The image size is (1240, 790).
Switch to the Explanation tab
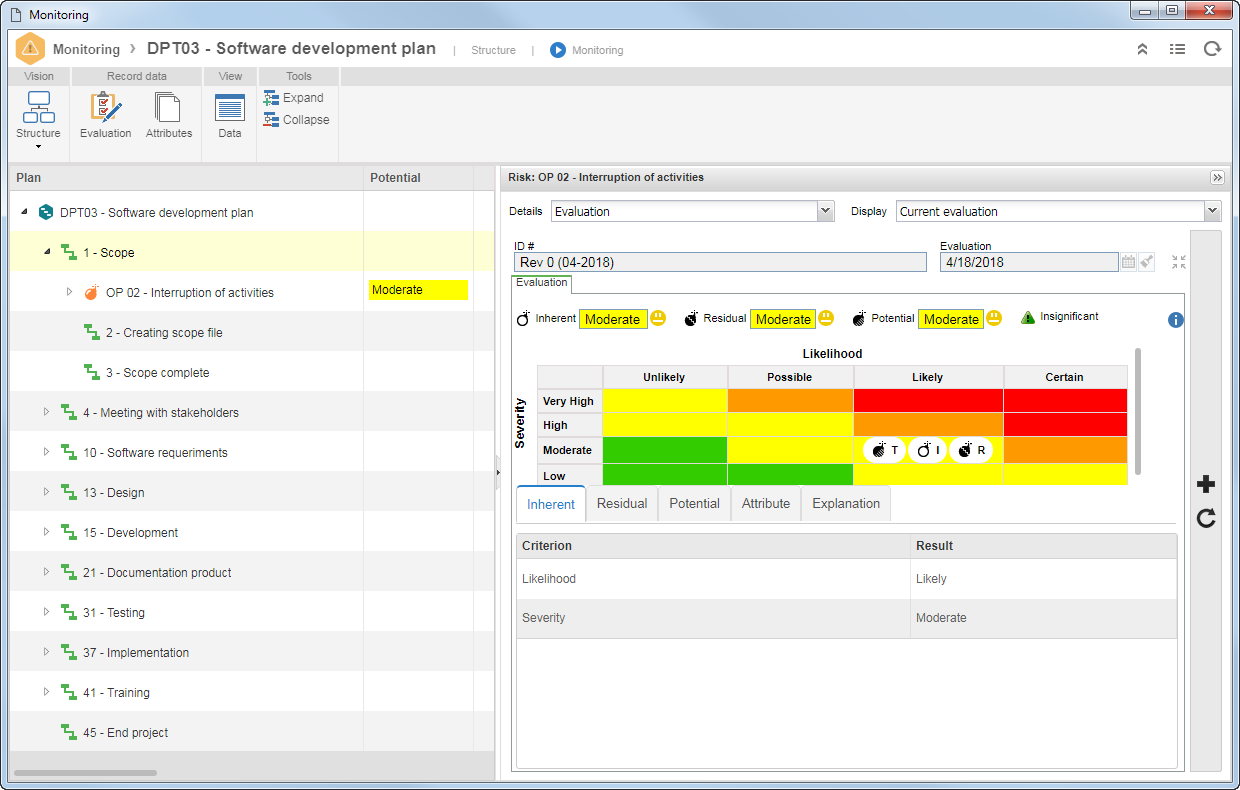[x=846, y=504]
